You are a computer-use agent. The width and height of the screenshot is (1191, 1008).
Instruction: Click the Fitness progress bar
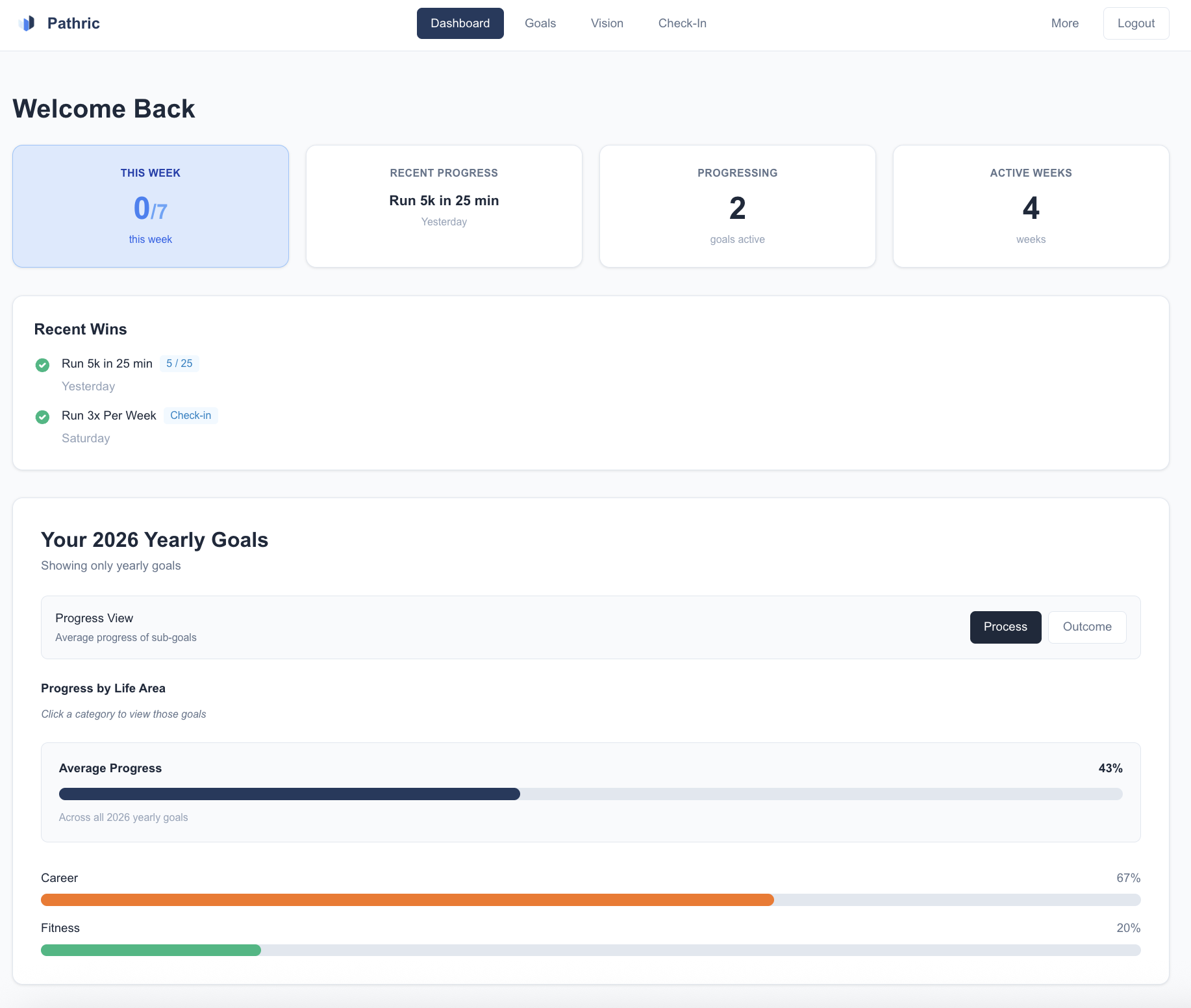[x=590, y=950]
